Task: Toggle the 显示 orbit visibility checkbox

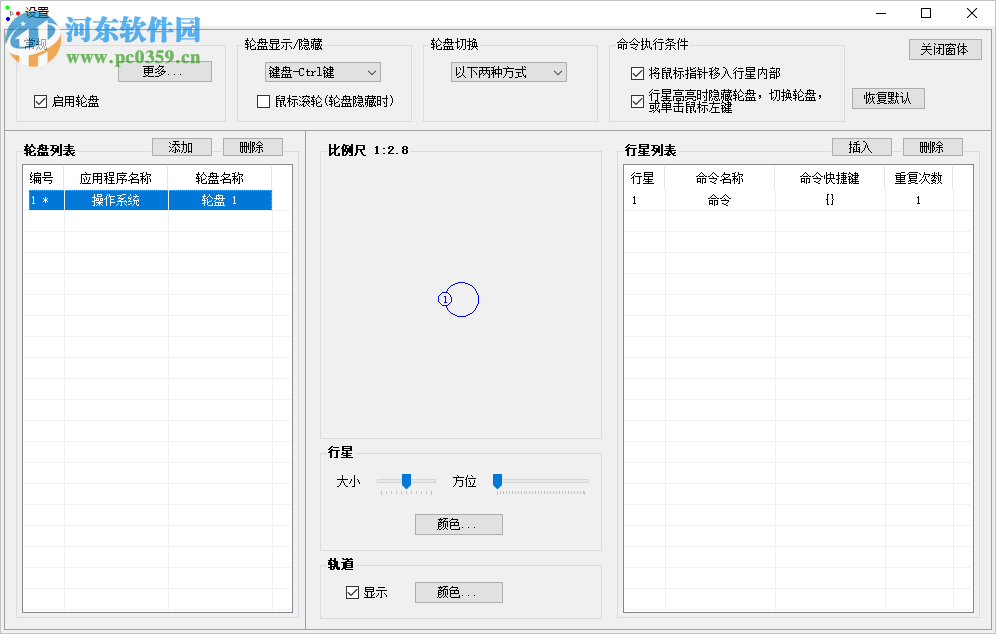Action: coord(352,592)
